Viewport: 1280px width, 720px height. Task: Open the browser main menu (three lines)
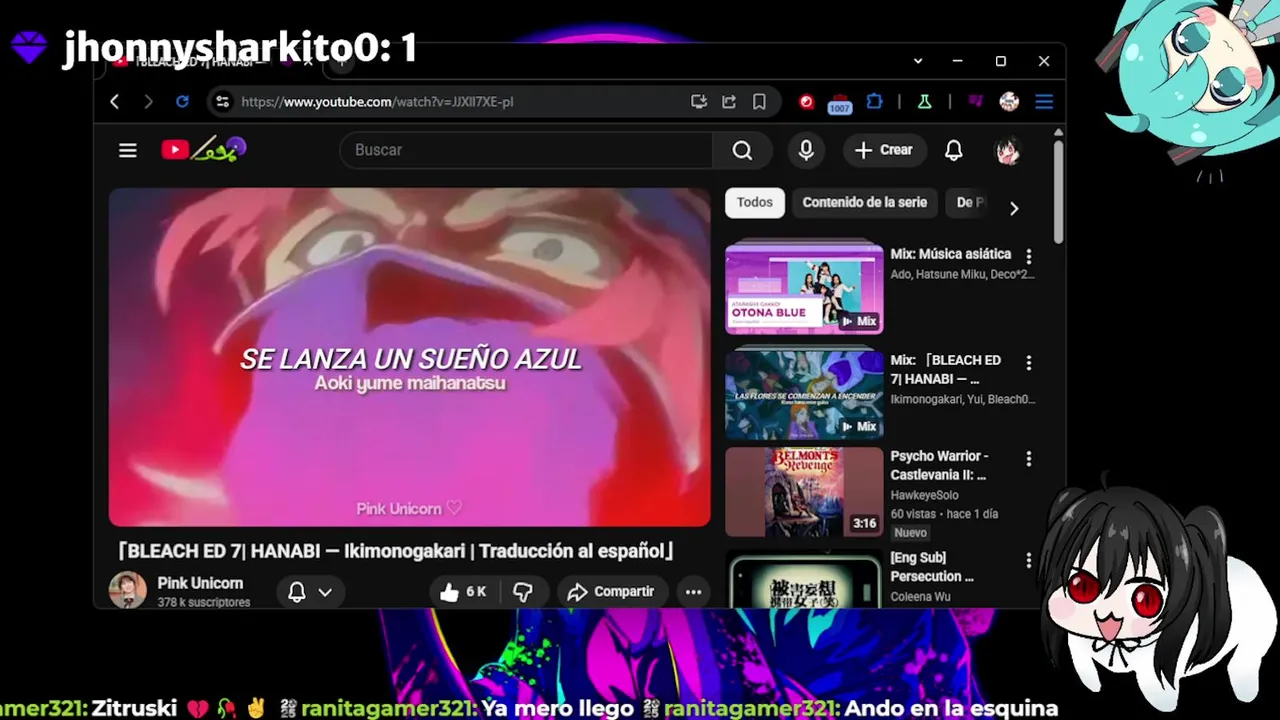pyautogui.click(x=1044, y=102)
